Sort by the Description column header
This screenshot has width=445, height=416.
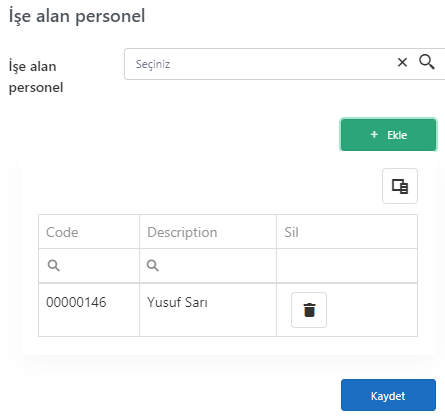pyautogui.click(x=208, y=232)
